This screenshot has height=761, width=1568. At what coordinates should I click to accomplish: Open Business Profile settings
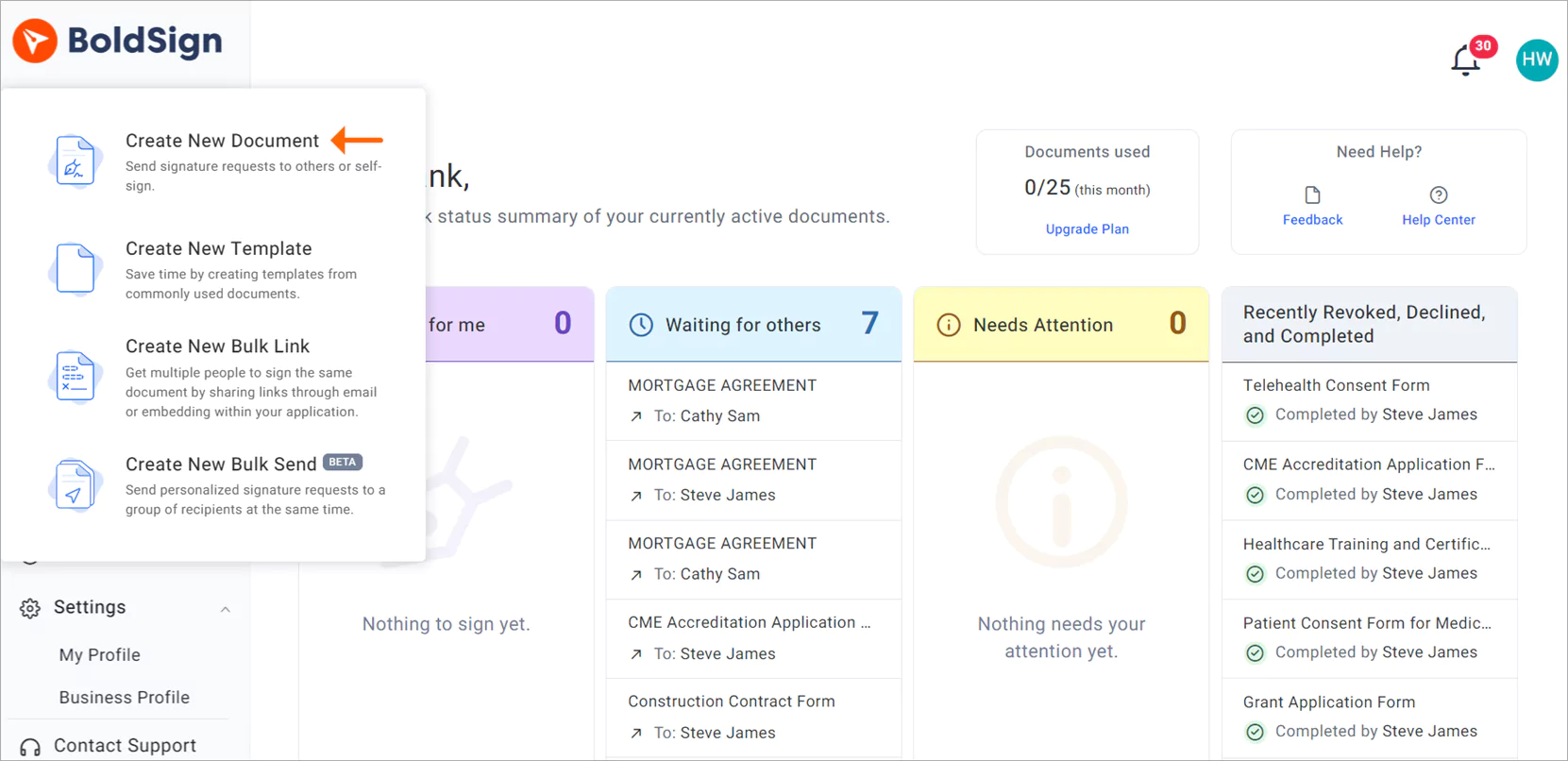pos(124,697)
